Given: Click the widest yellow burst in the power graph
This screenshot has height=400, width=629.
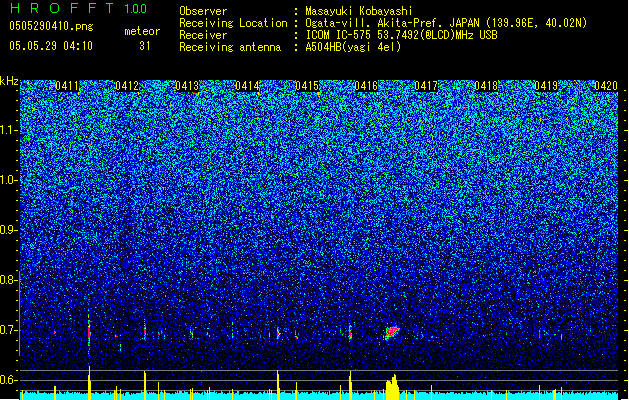Looking at the screenshot, I should click(x=392, y=388).
